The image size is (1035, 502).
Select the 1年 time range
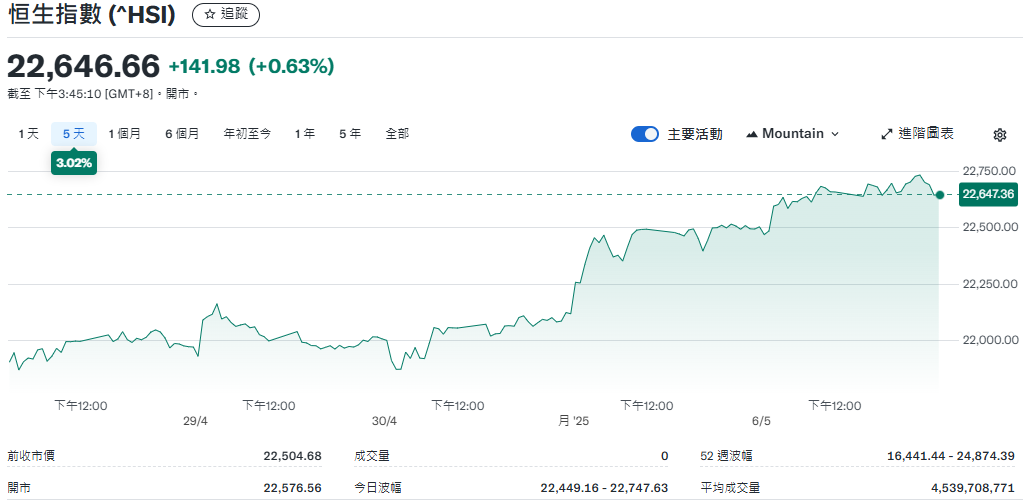pyautogui.click(x=305, y=134)
